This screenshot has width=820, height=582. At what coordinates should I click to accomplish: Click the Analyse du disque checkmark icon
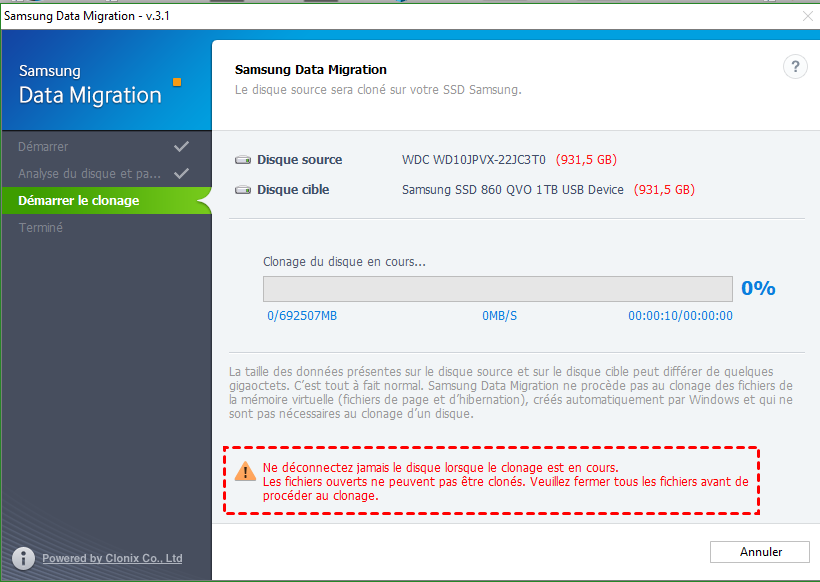181,174
